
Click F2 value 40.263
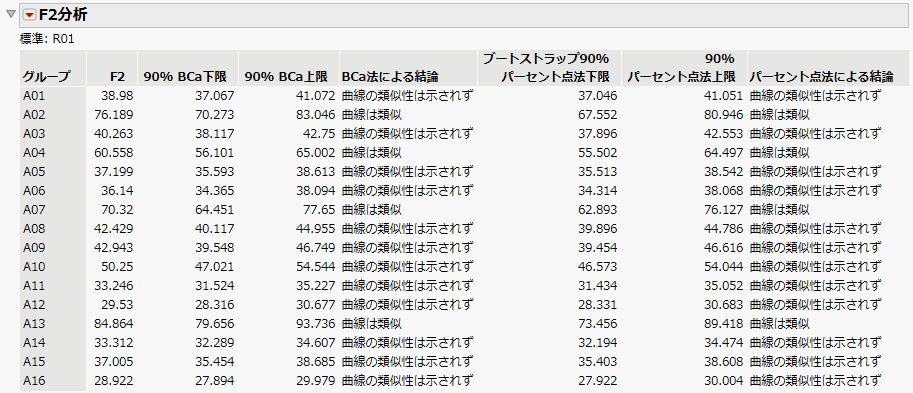tap(115, 134)
